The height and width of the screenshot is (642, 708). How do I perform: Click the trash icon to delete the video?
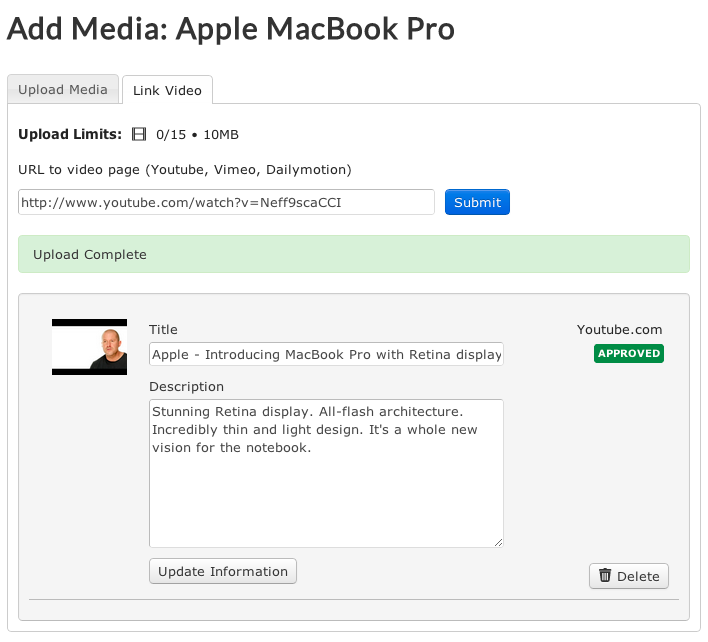click(605, 576)
